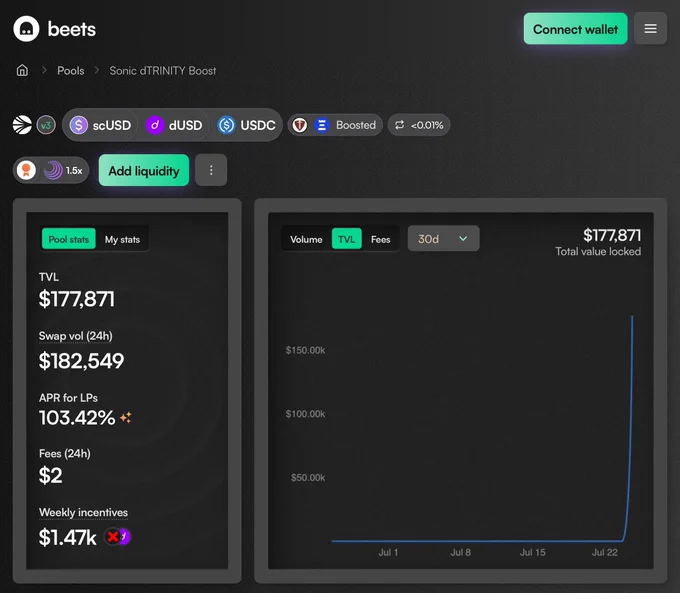This screenshot has width=680, height=593.
Task: Open the hamburger menu
Action: (x=650, y=29)
